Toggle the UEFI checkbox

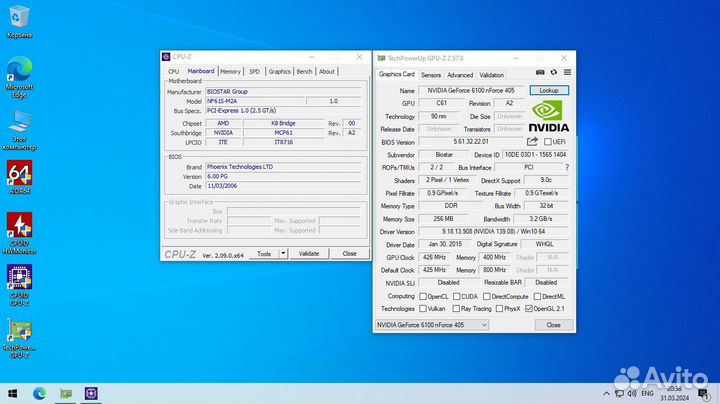pyautogui.click(x=548, y=142)
